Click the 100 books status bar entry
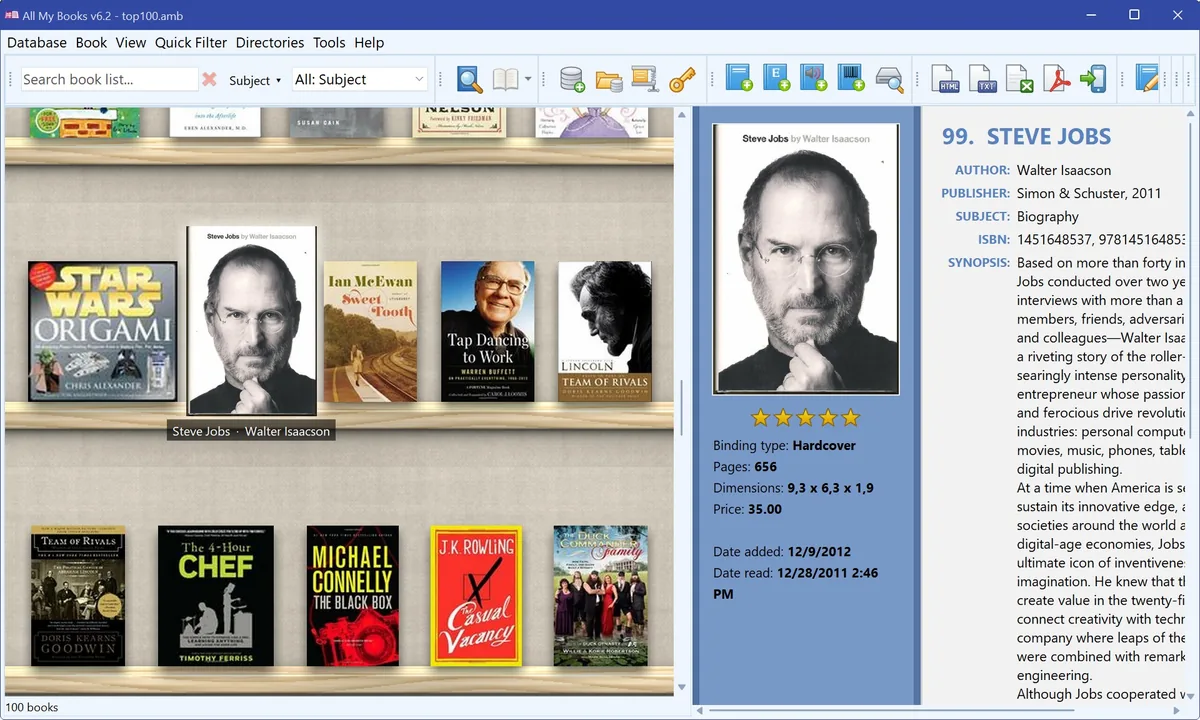Image resolution: width=1200 pixels, height=720 pixels. 32,707
